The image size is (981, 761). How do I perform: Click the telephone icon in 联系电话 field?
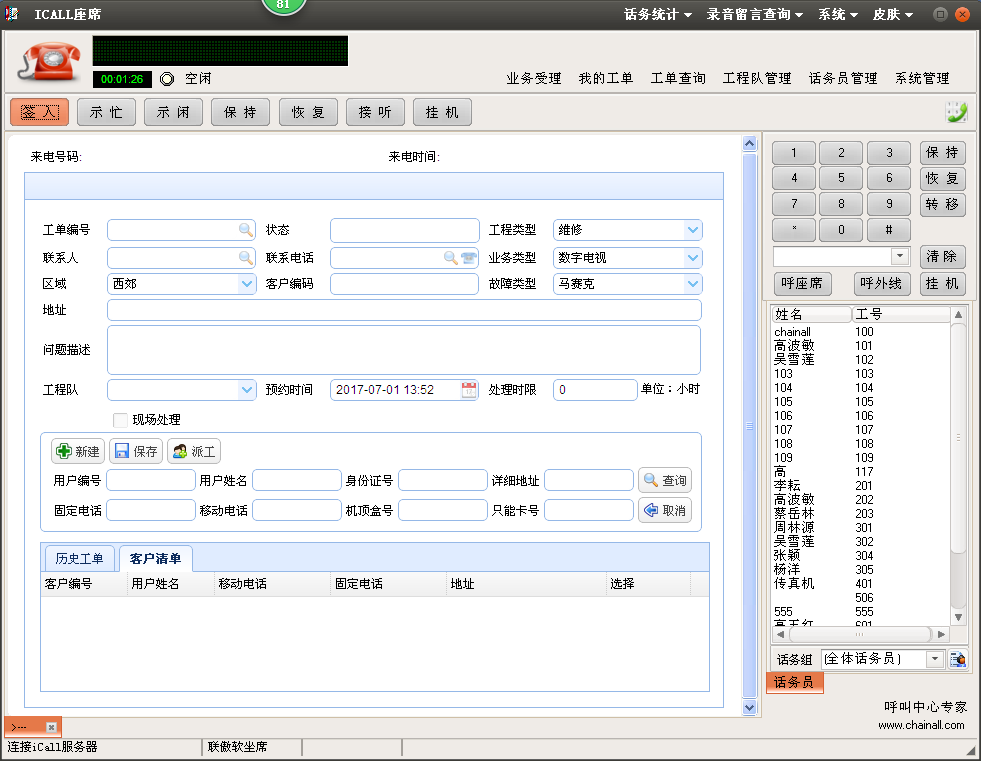point(468,257)
